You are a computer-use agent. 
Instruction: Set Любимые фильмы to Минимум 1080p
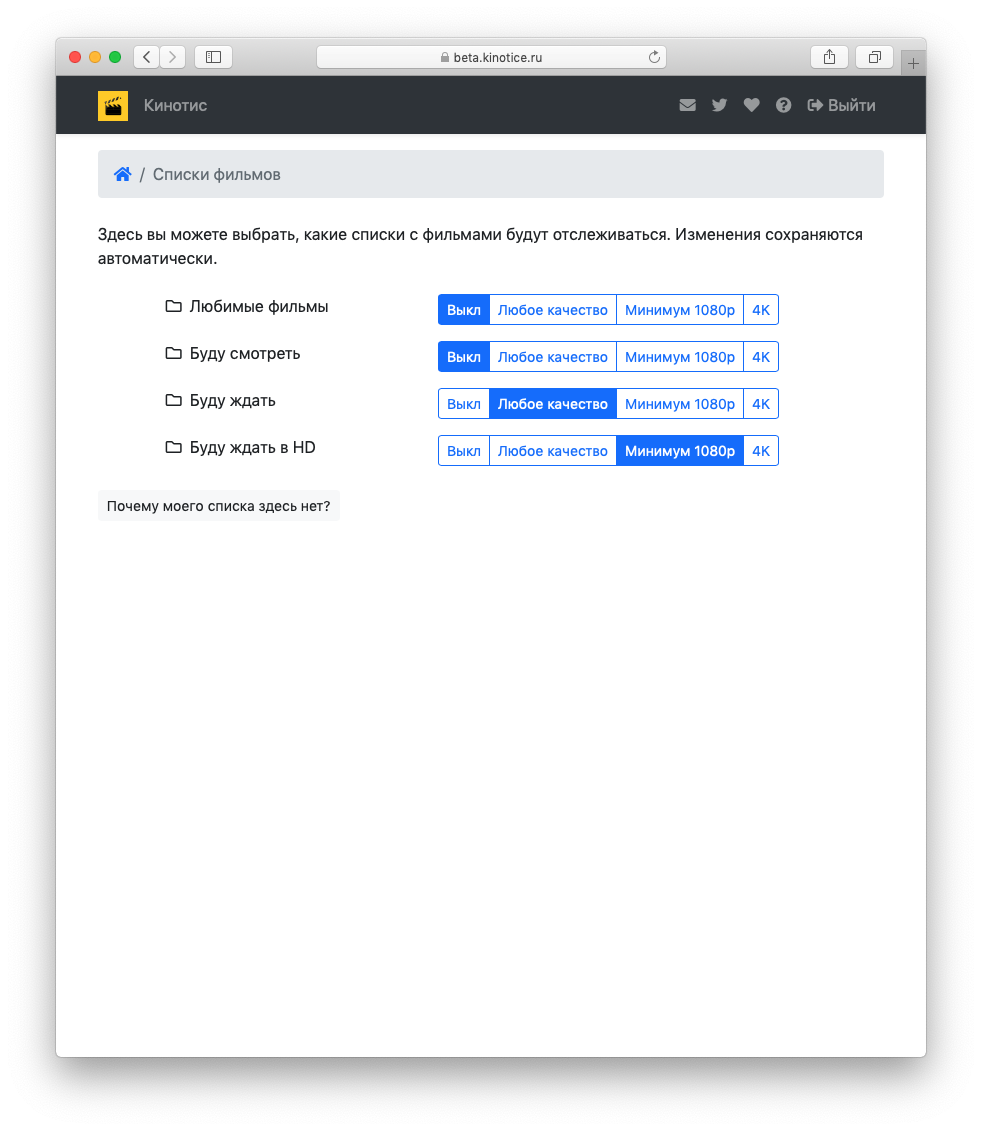pyautogui.click(x=680, y=310)
